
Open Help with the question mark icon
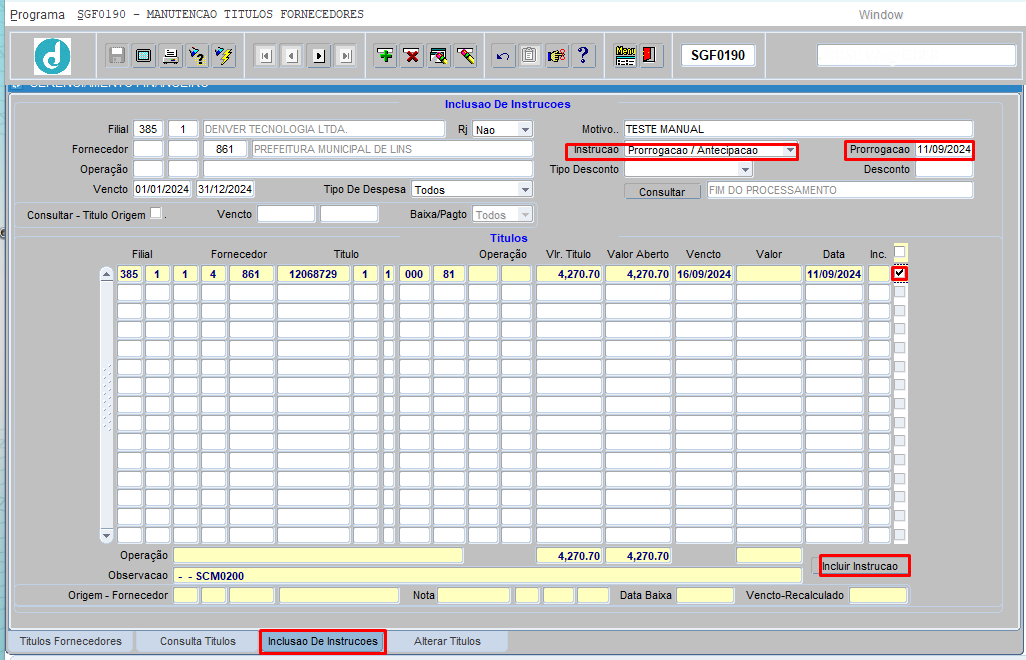[583, 56]
